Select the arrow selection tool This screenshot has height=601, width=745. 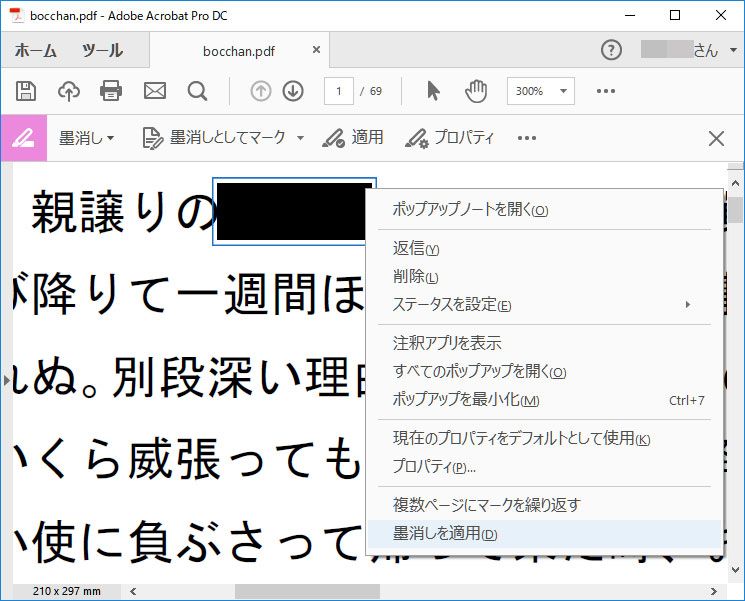(x=433, y=91)
